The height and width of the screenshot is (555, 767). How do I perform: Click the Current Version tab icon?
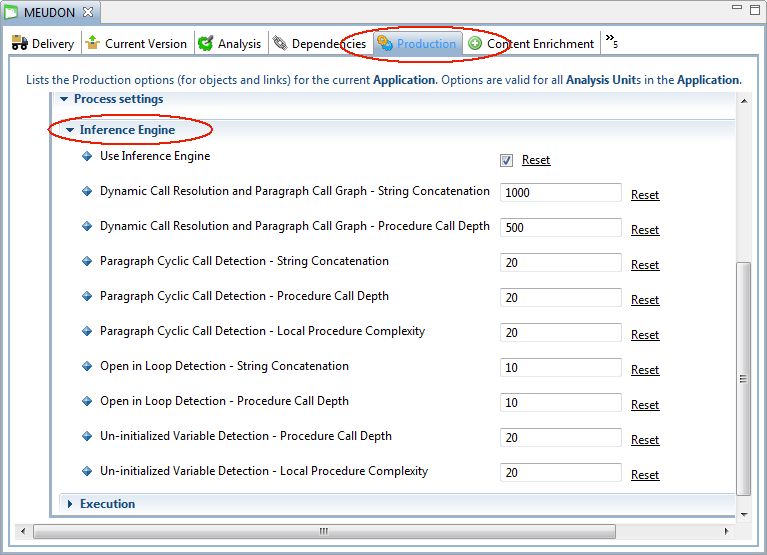(x=93, y=44)
